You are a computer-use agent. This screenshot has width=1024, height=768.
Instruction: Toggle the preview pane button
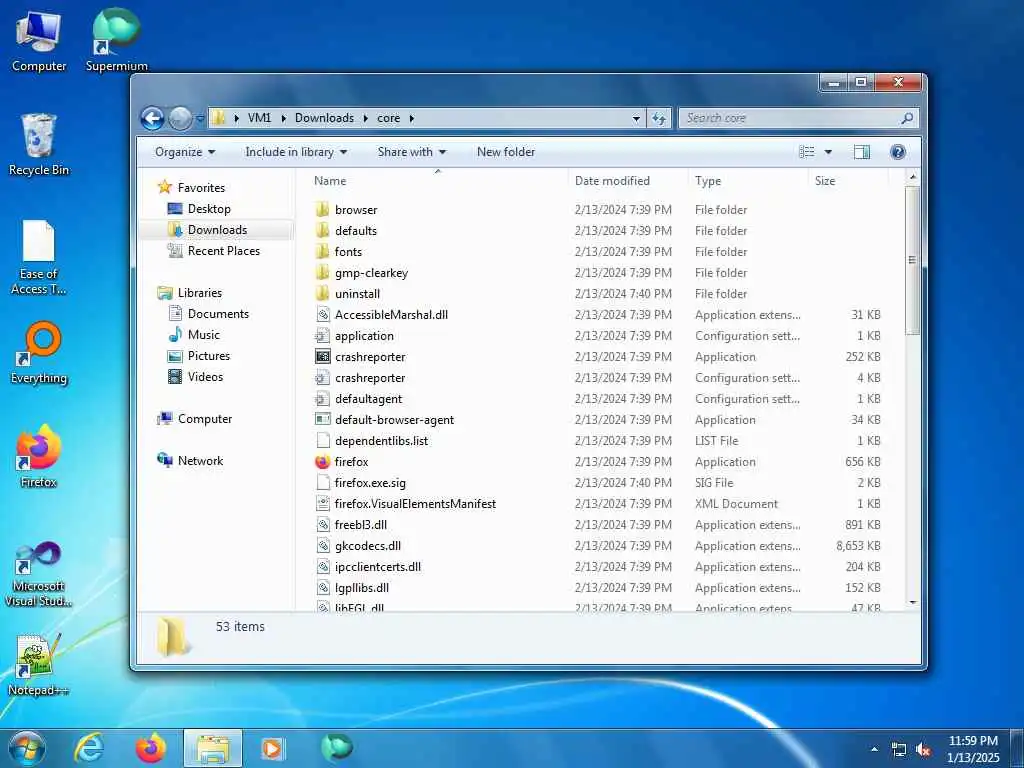pos(861,152)
